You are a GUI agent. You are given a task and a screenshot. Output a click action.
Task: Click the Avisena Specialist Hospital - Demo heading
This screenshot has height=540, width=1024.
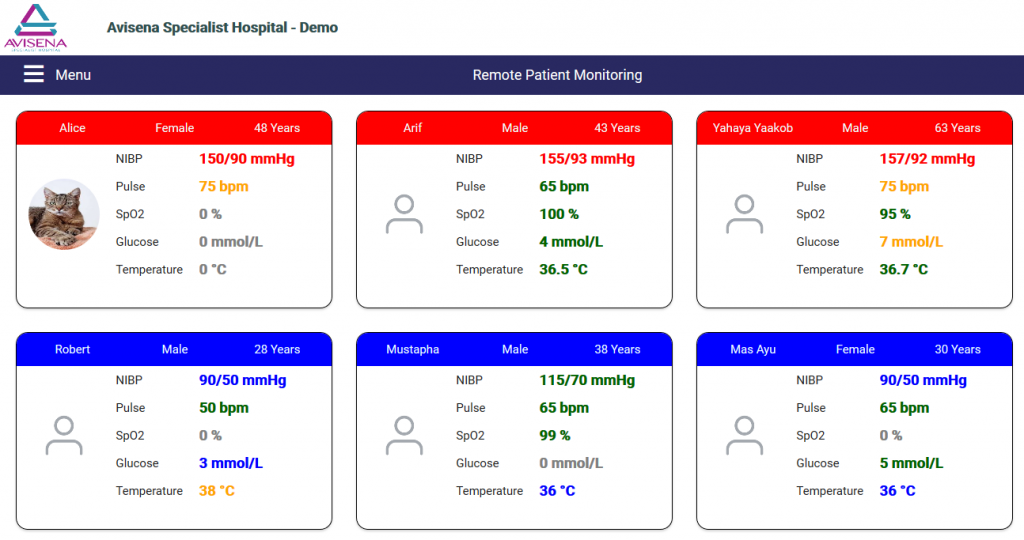coord(222,28)
